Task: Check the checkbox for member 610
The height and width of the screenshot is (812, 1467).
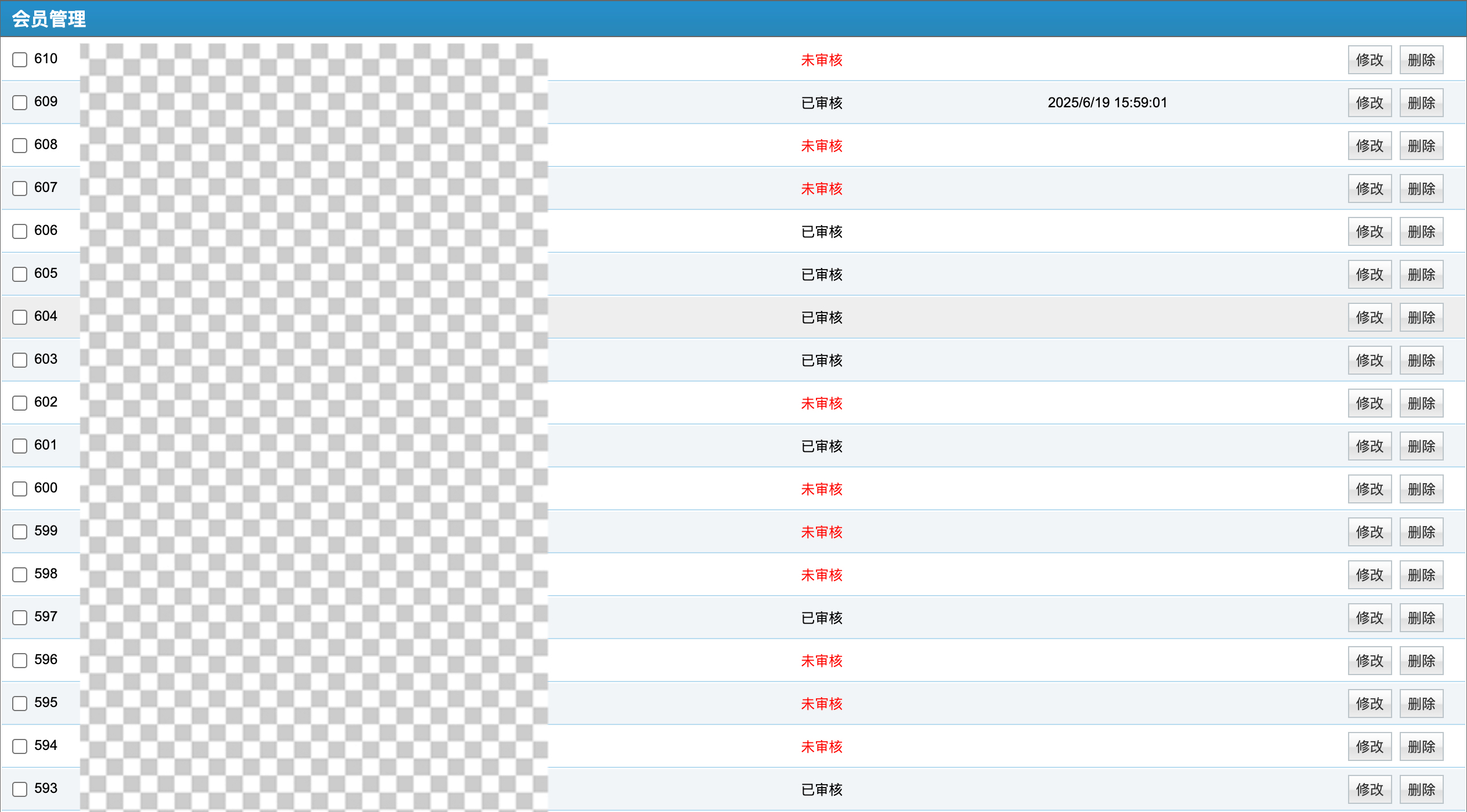Action: 20,60
